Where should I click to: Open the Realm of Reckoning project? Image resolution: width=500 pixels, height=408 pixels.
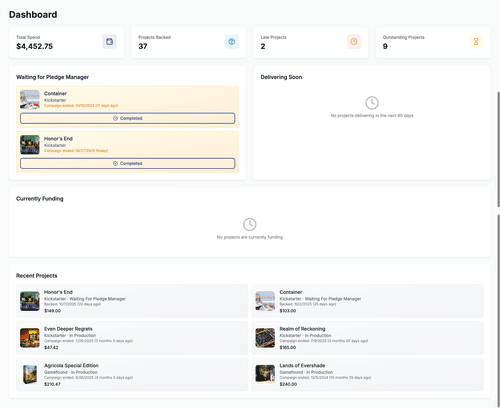coord(367,338)
